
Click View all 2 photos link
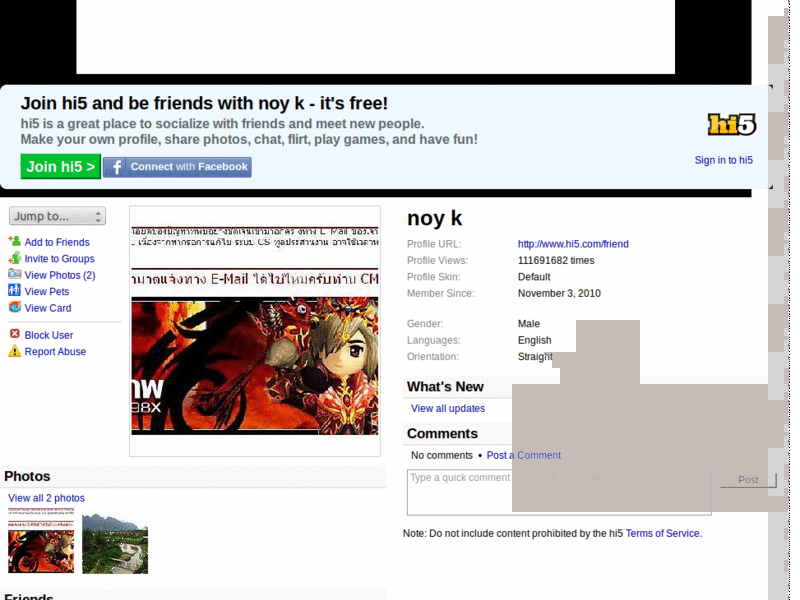click(x=46, y=498)
